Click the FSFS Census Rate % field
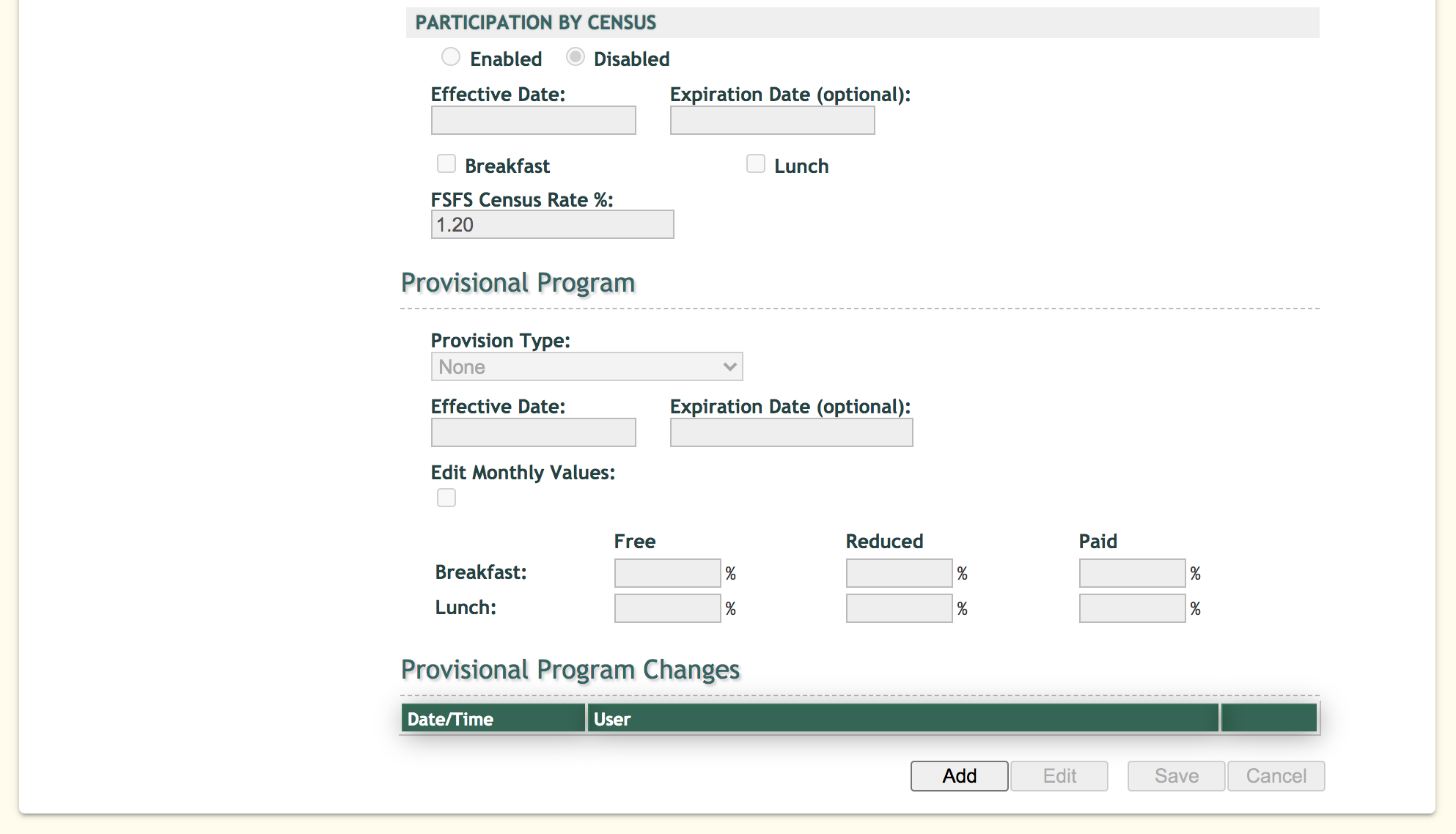The image size is (1456, 834). (x=552, y=224)
